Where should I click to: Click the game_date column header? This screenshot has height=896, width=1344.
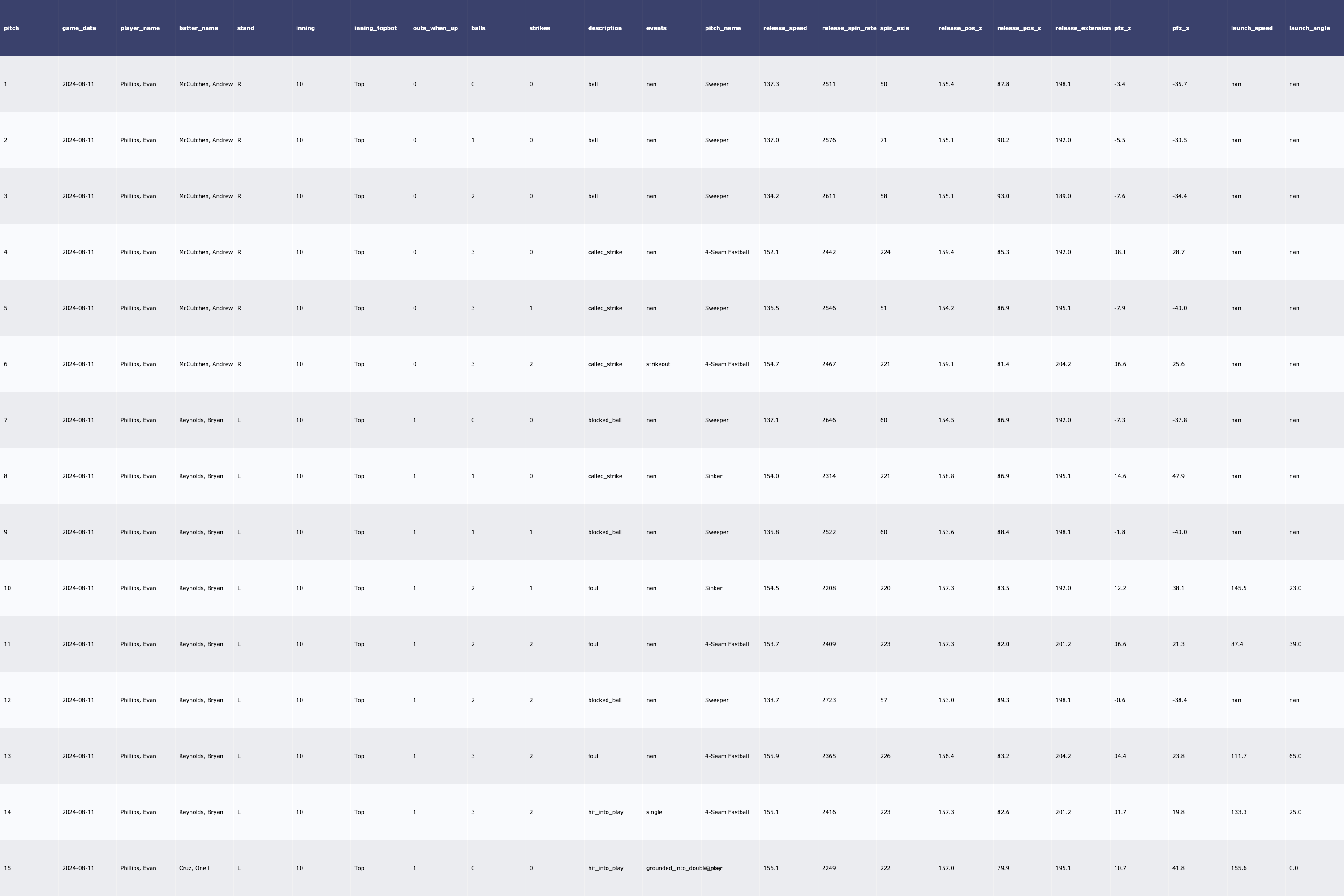coord(79,28)
